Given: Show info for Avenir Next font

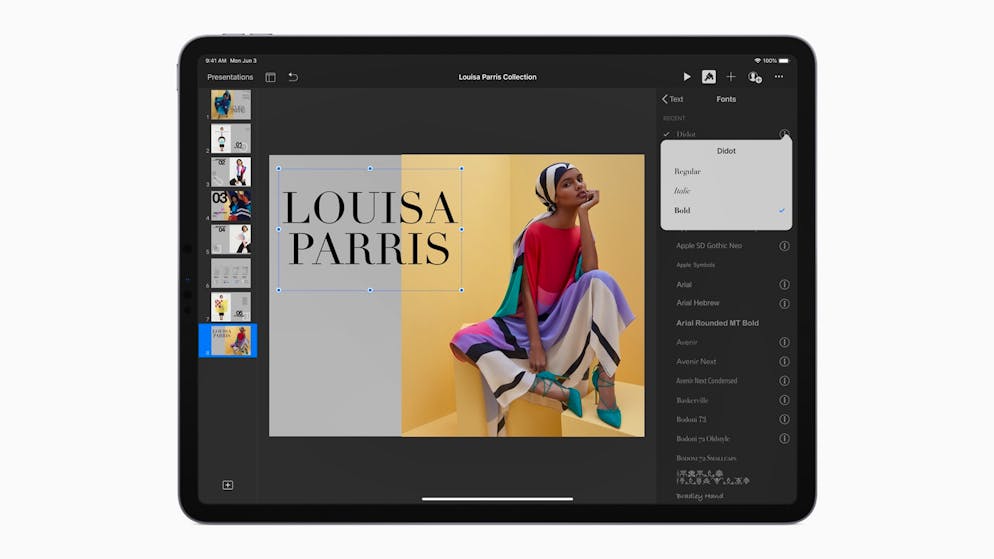Looking at the screenshot, I should 784,361.
